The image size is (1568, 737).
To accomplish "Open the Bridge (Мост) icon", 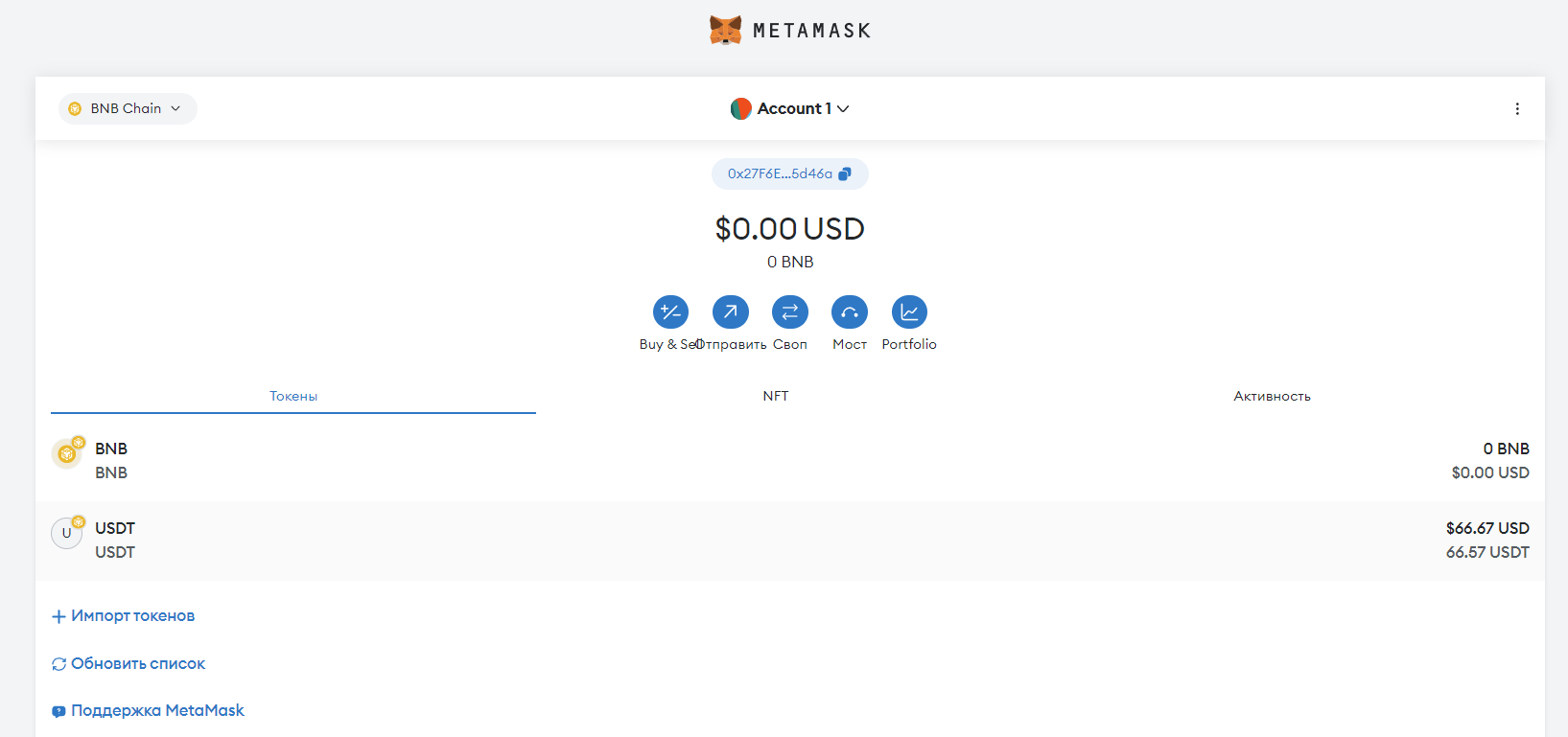I will click(850, 312).
